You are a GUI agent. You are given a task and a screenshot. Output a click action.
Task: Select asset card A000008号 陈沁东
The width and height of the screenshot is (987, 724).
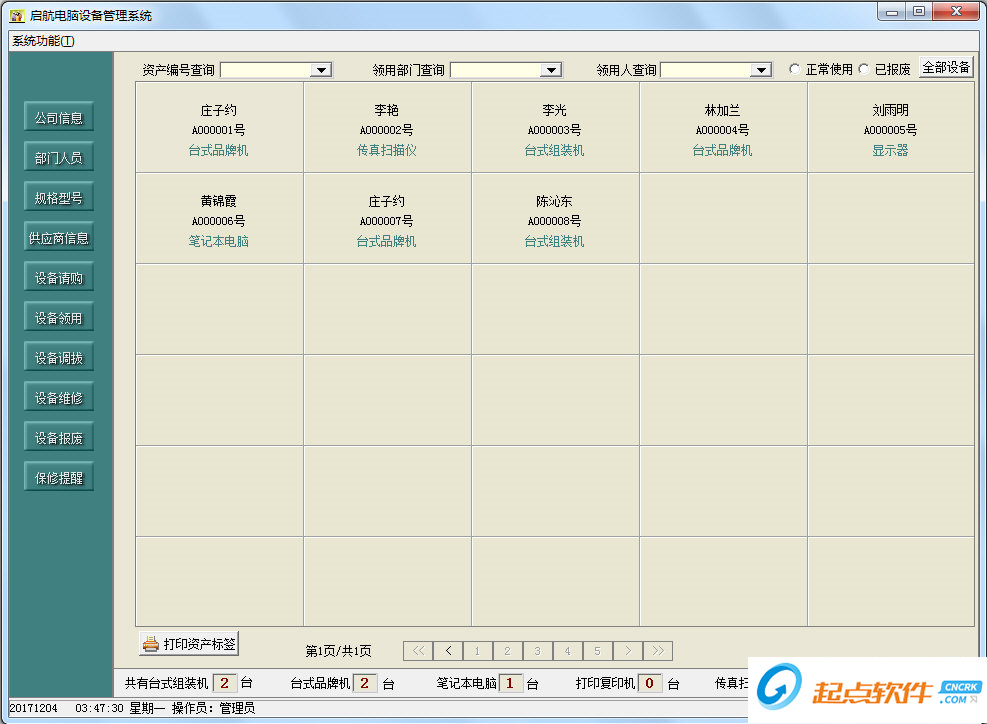tap(555, 218)
